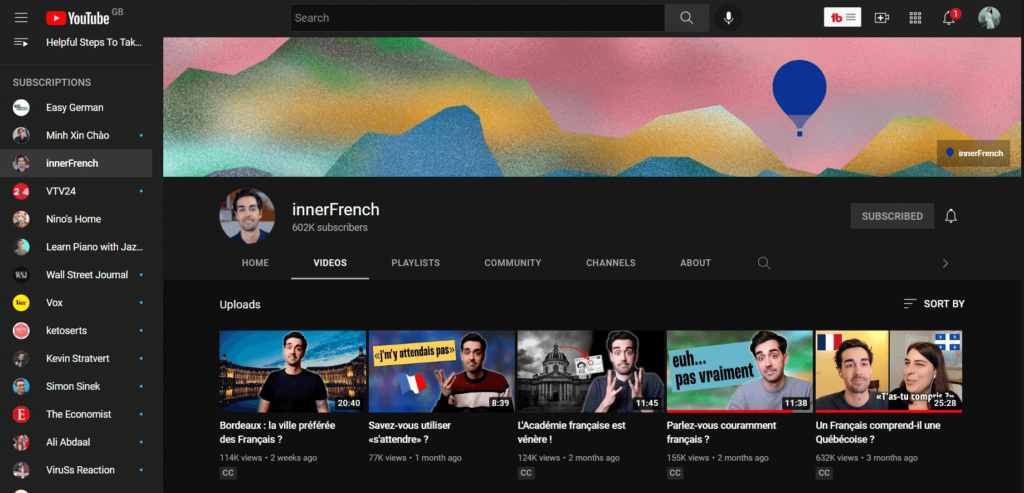
Task: Click the innerFrench channel name heading
Action: 336,210
